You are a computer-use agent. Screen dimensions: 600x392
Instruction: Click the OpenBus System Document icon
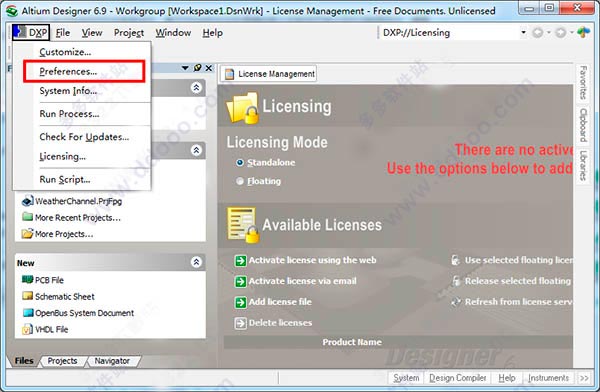pyautogui.click(x=28, y=313)
